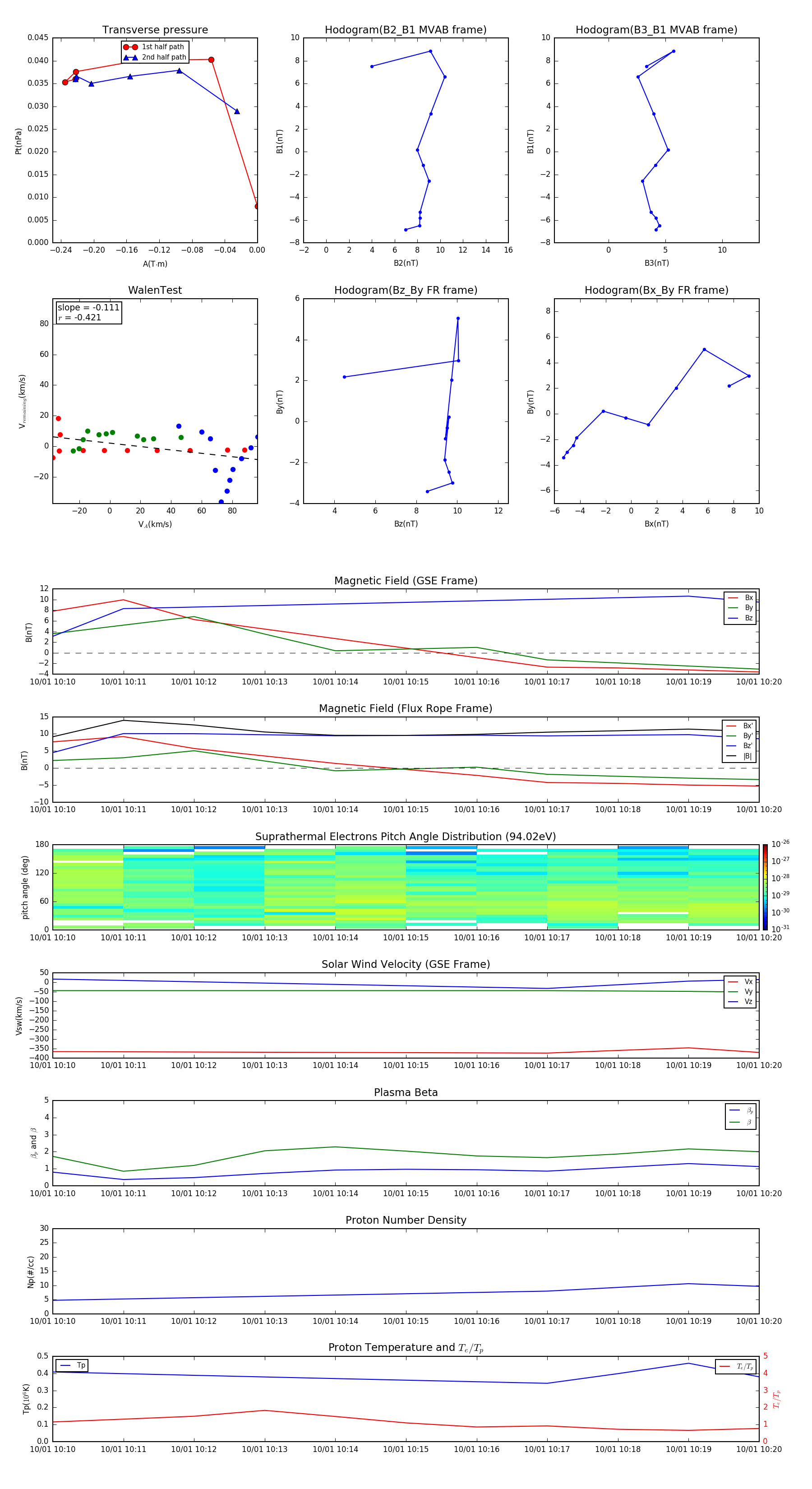Click the 10^-26 colorbar tick label

pos(780,844)
